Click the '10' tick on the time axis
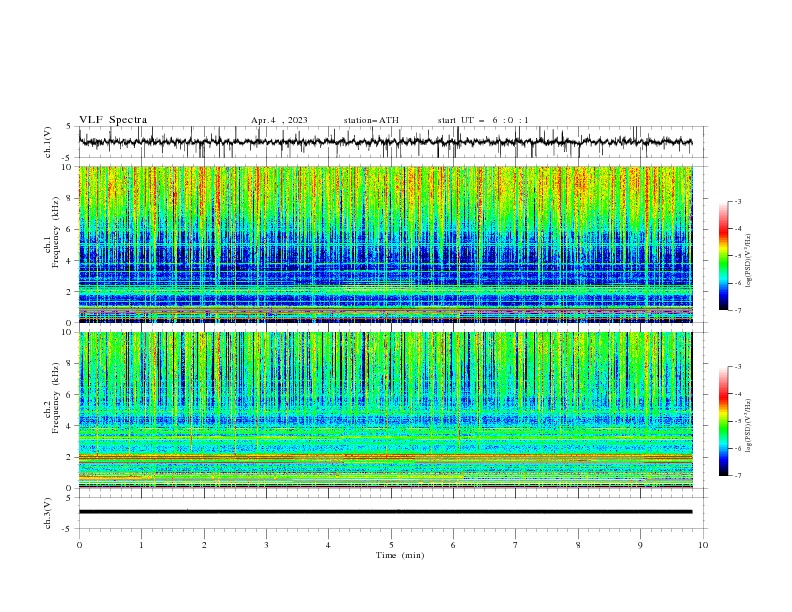Viewport: 792px width, 612px height. point(703,545)
